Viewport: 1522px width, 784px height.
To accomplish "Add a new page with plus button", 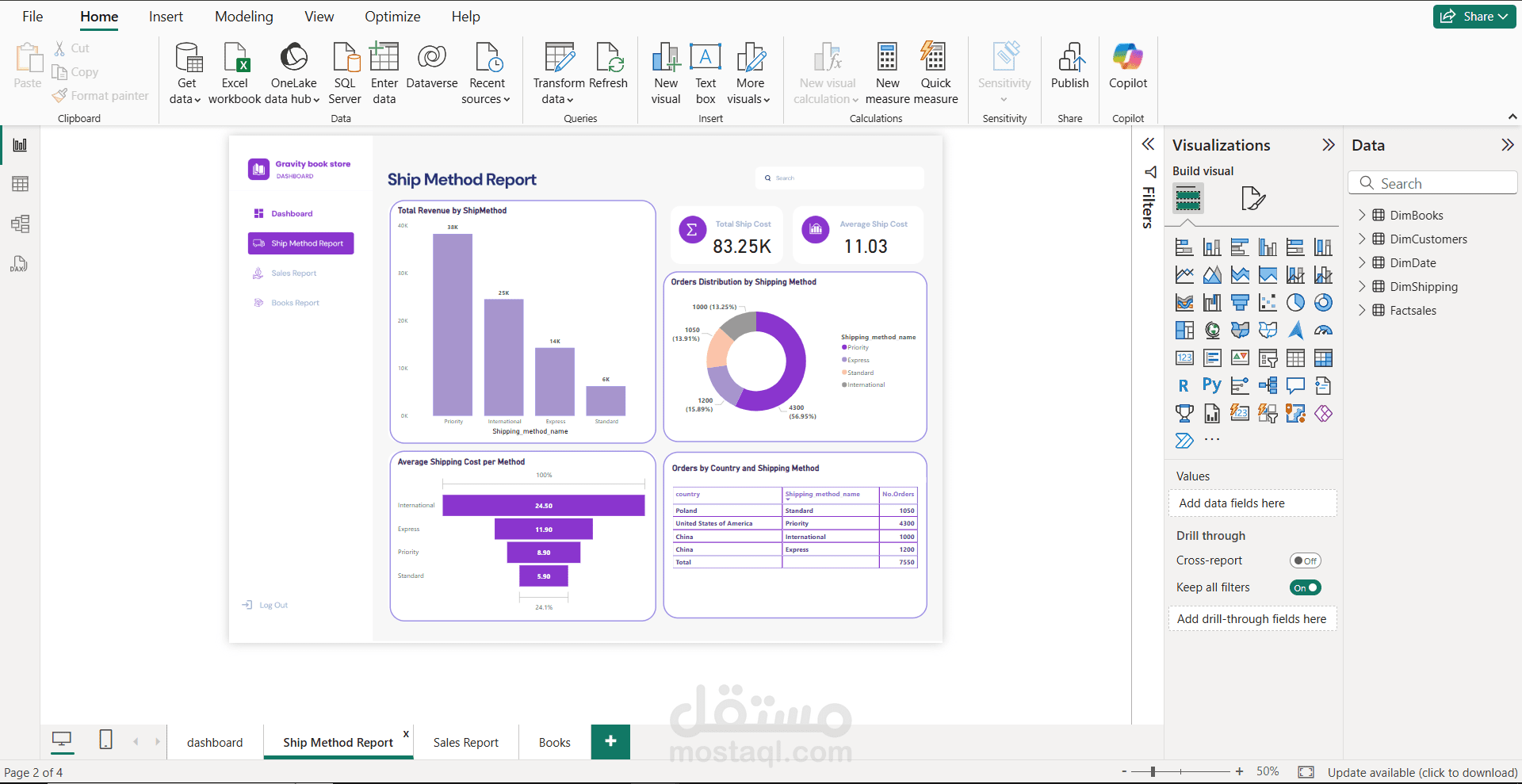I will [610, 742].
